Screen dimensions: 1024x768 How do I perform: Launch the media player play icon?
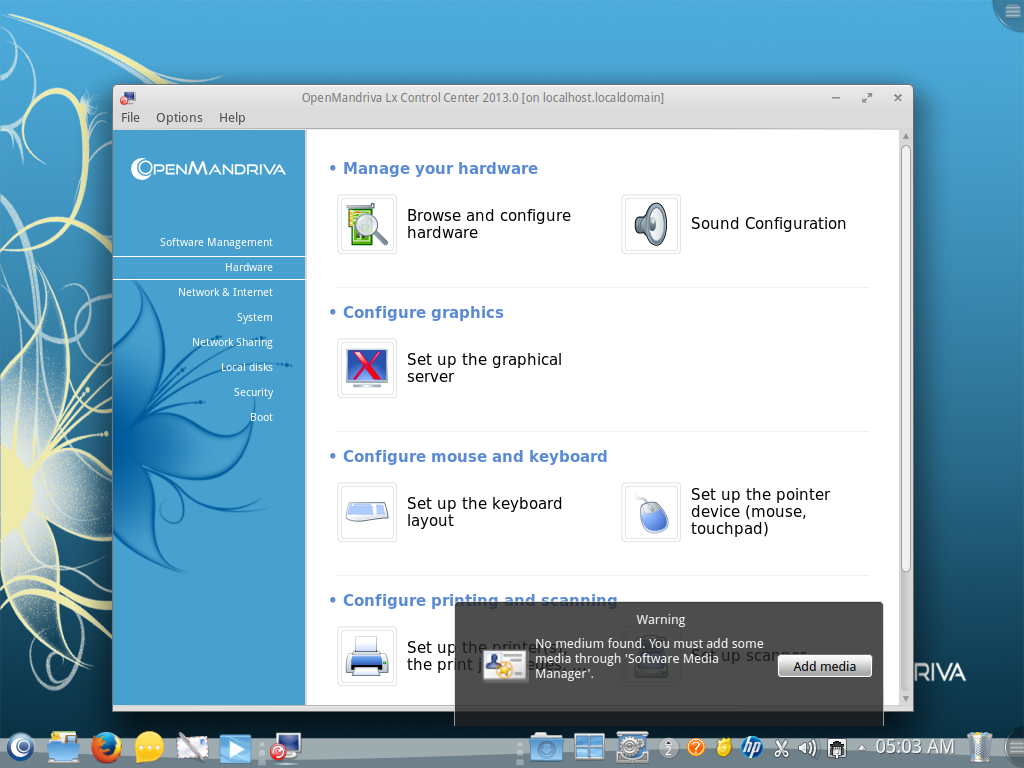click(234, 746)
